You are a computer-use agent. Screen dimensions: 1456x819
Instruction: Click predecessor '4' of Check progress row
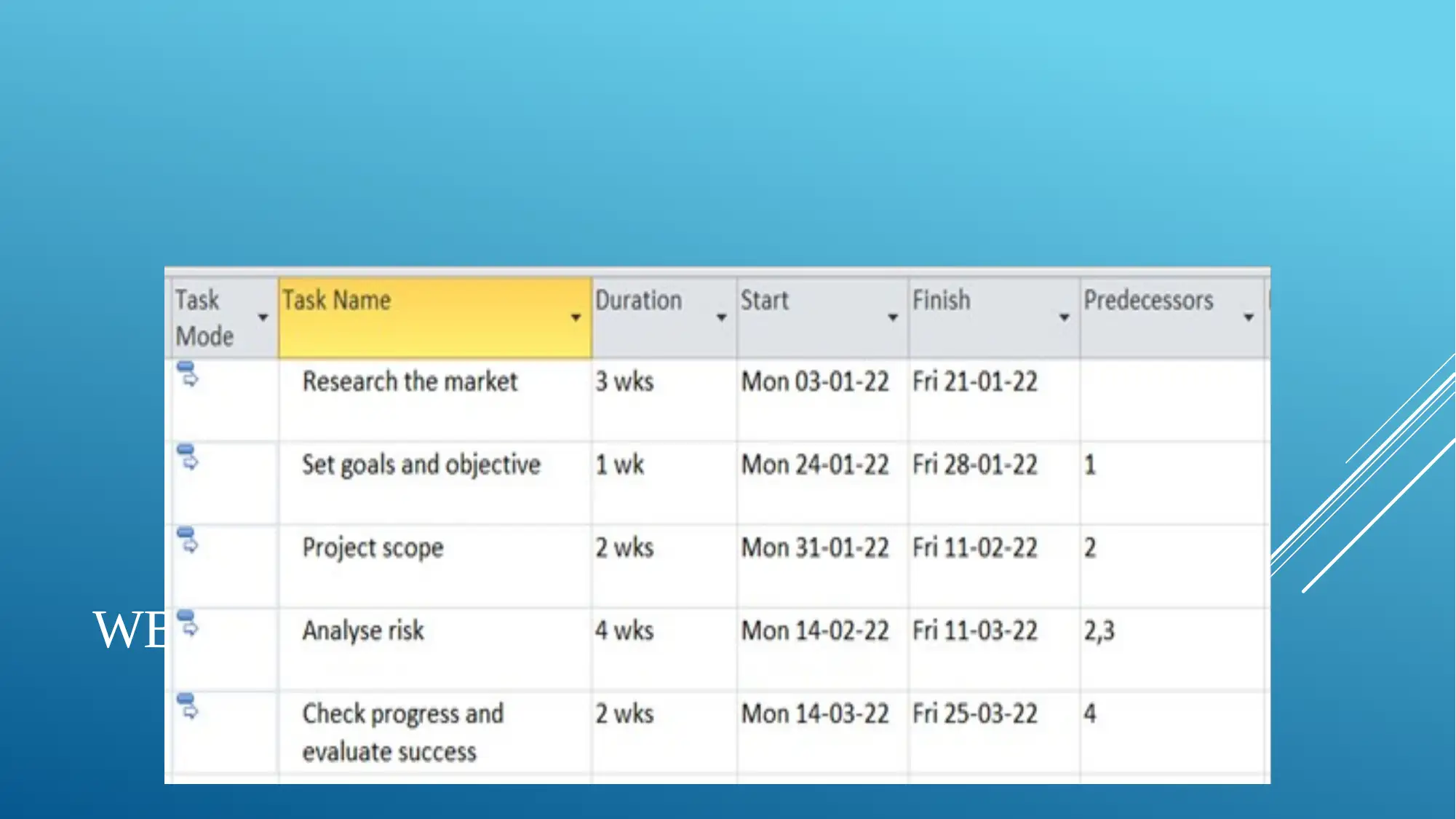1090,713
